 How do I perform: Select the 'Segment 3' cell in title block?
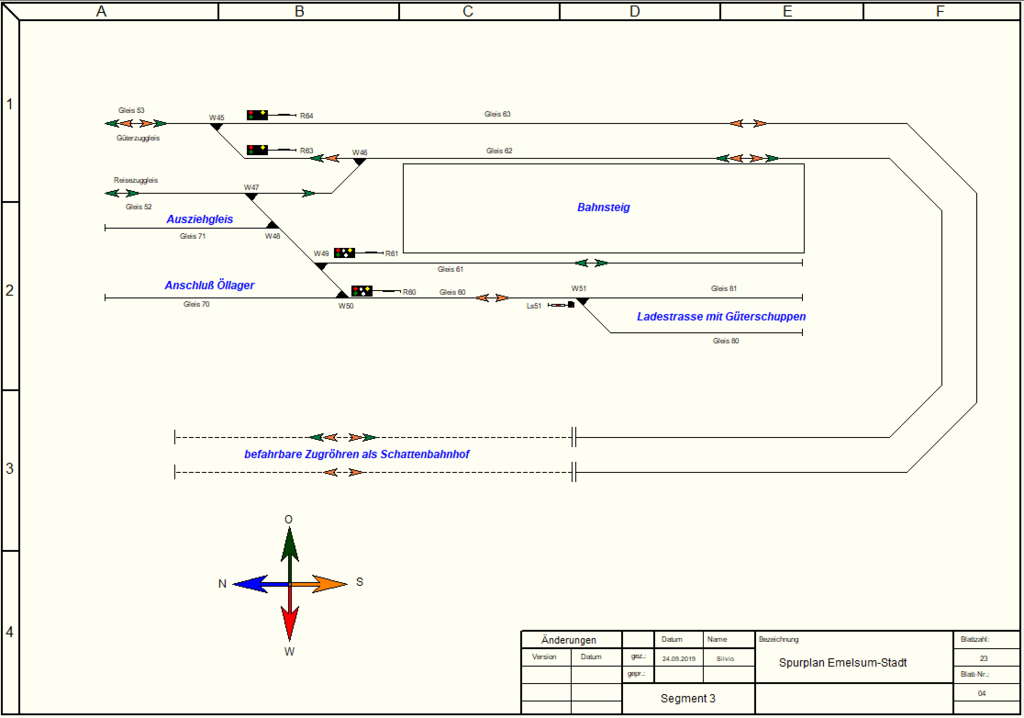687,698
